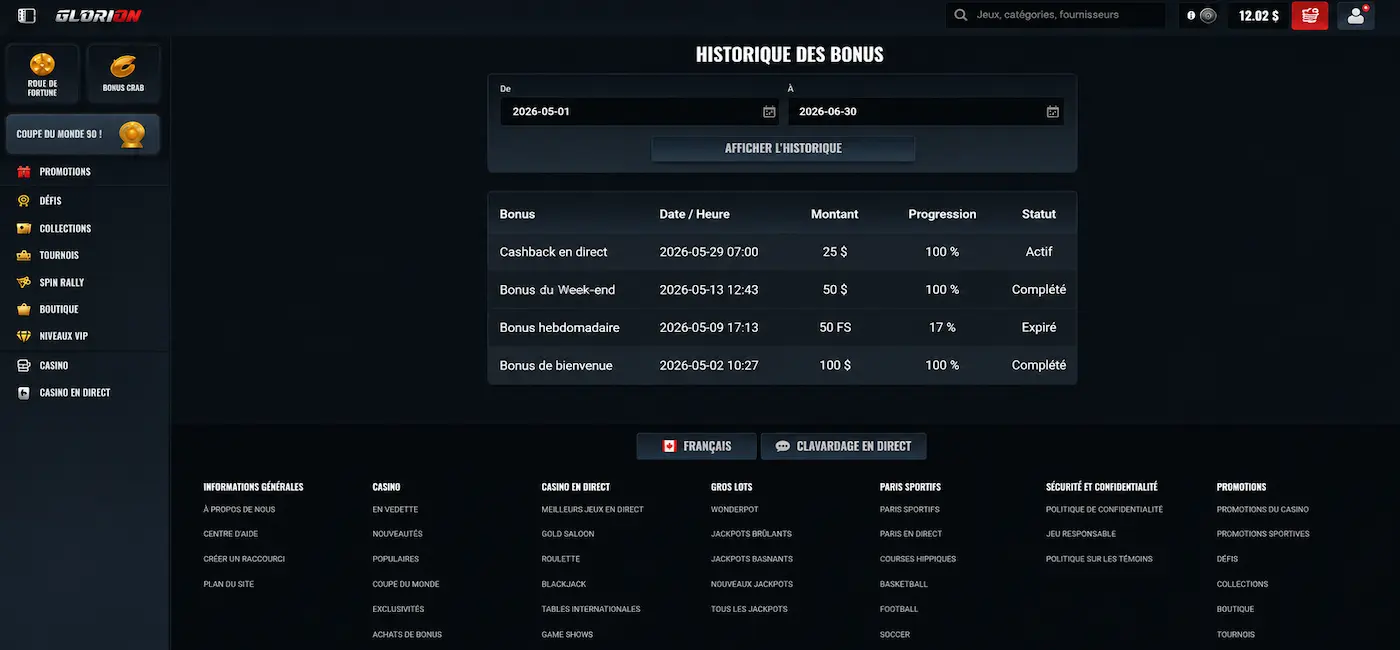1400x650 pixels.
Task: Open the red deposit basket icon
Action: (x=1310, y=16)
